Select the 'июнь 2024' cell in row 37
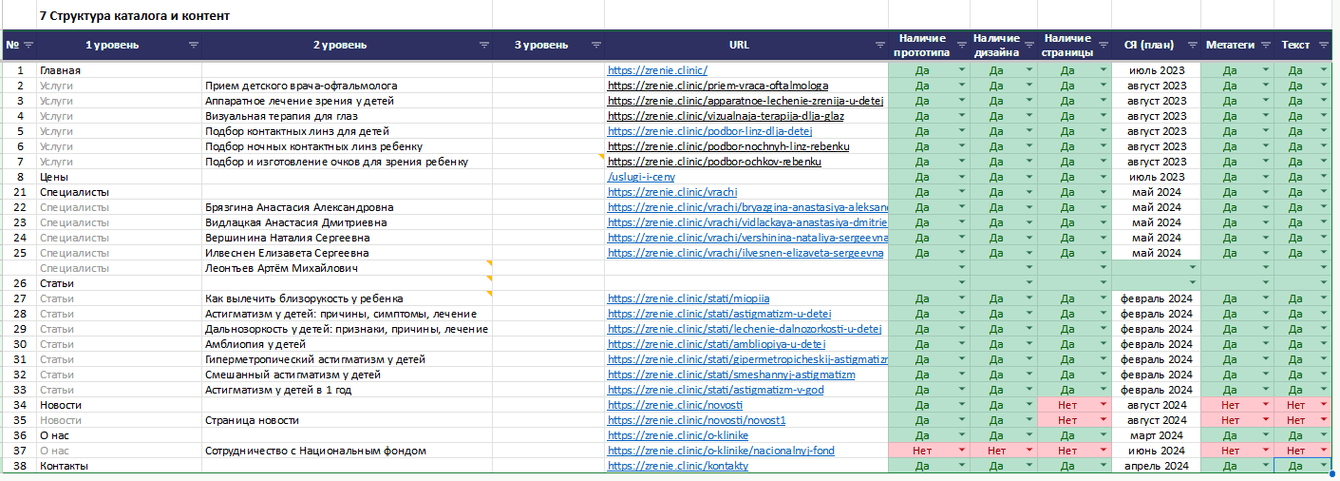 coord(1156,451)
